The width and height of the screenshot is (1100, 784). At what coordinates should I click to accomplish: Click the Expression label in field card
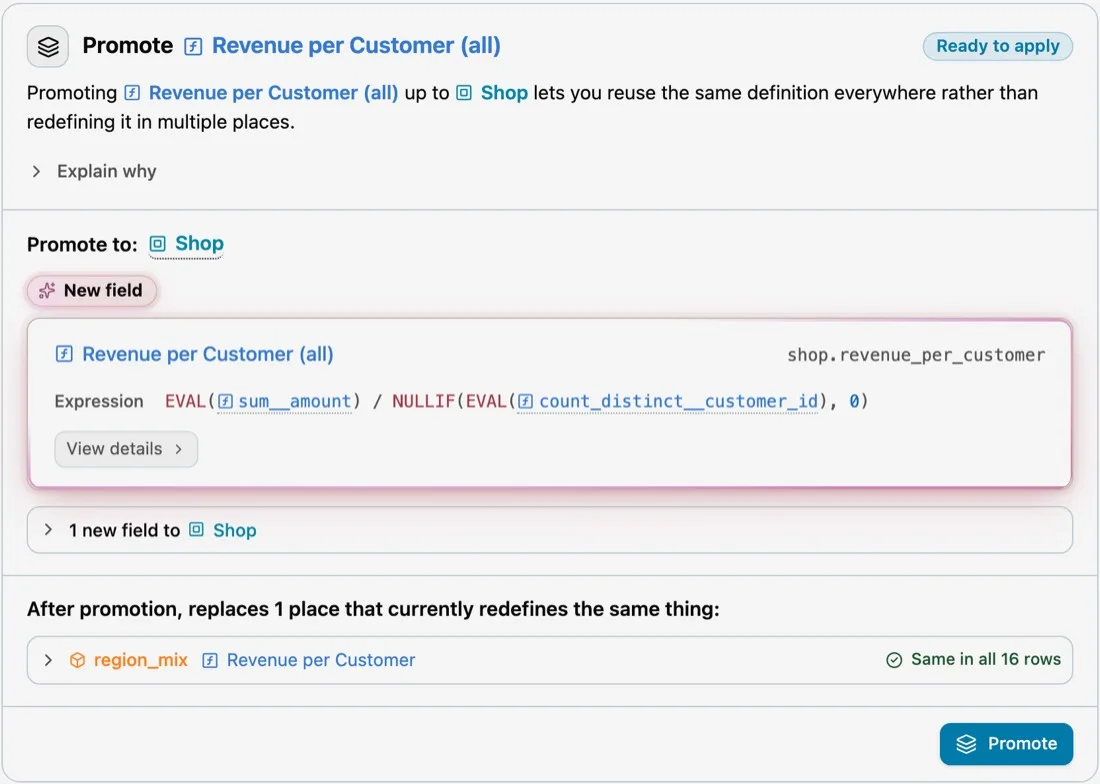(x=99, y=401)
